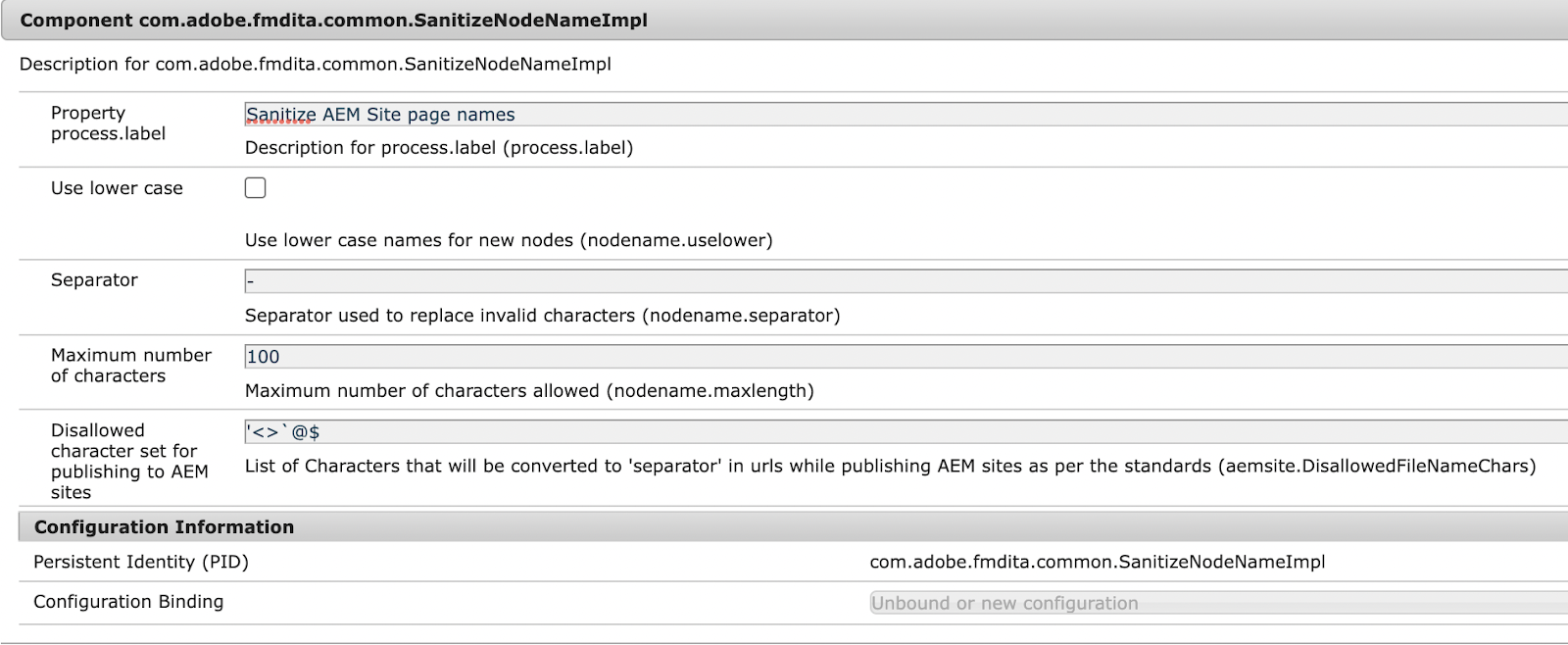Select the 'Property process.label' label

tap(108, 124)
